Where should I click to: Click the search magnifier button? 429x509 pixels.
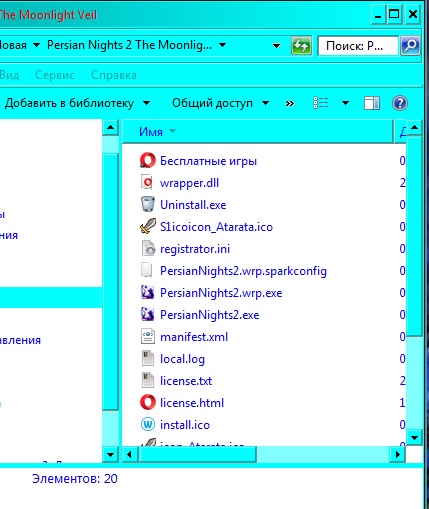(410, 45)
